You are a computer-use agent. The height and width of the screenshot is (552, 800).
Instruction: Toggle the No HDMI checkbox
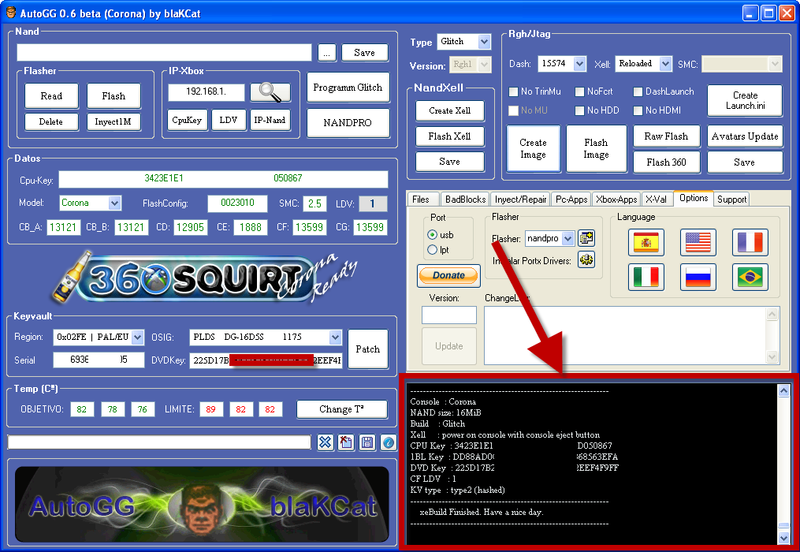pos(638,111)
